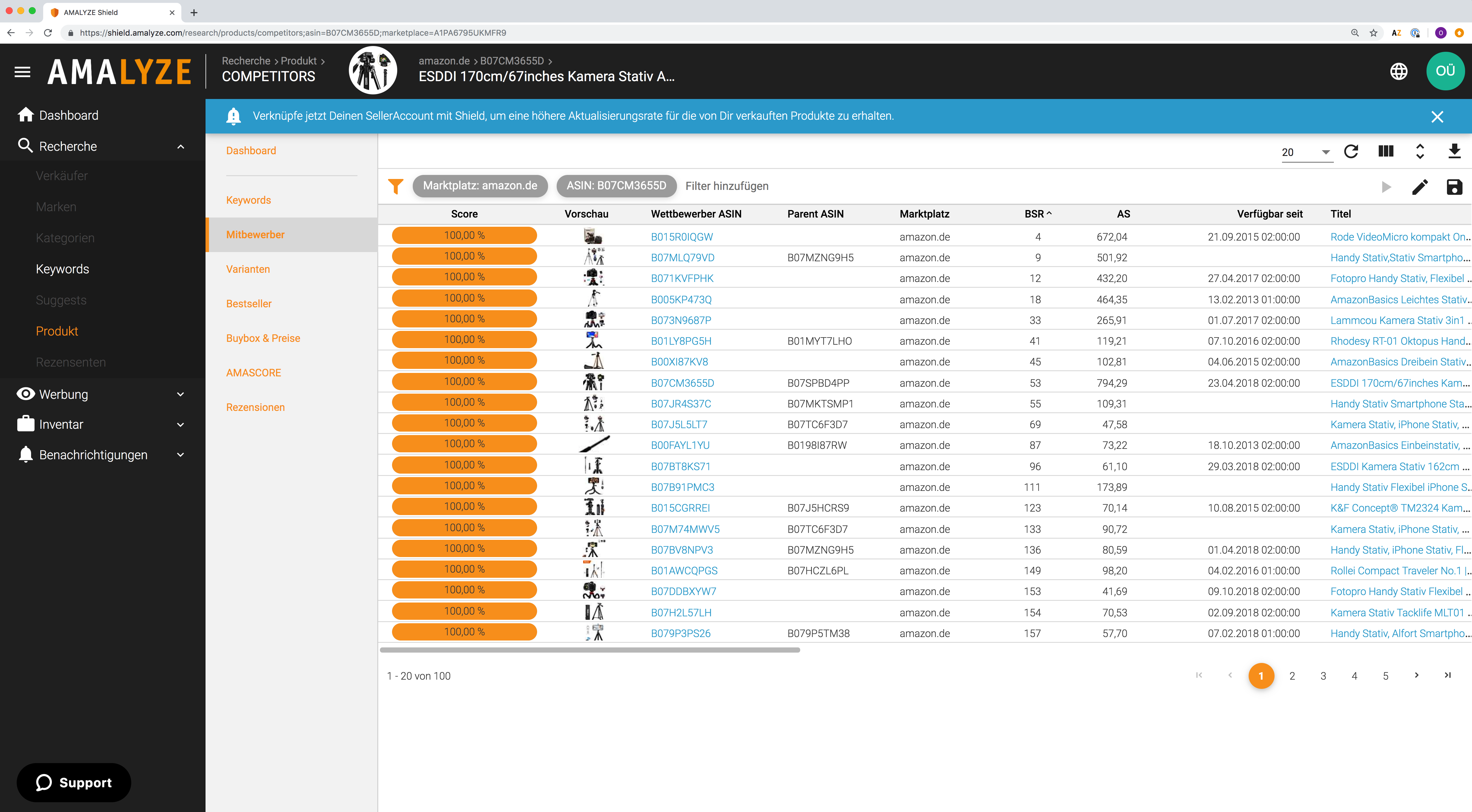Open the Support chat button
The width and height of the screenshot is (1472, 812).
(74, 782)
